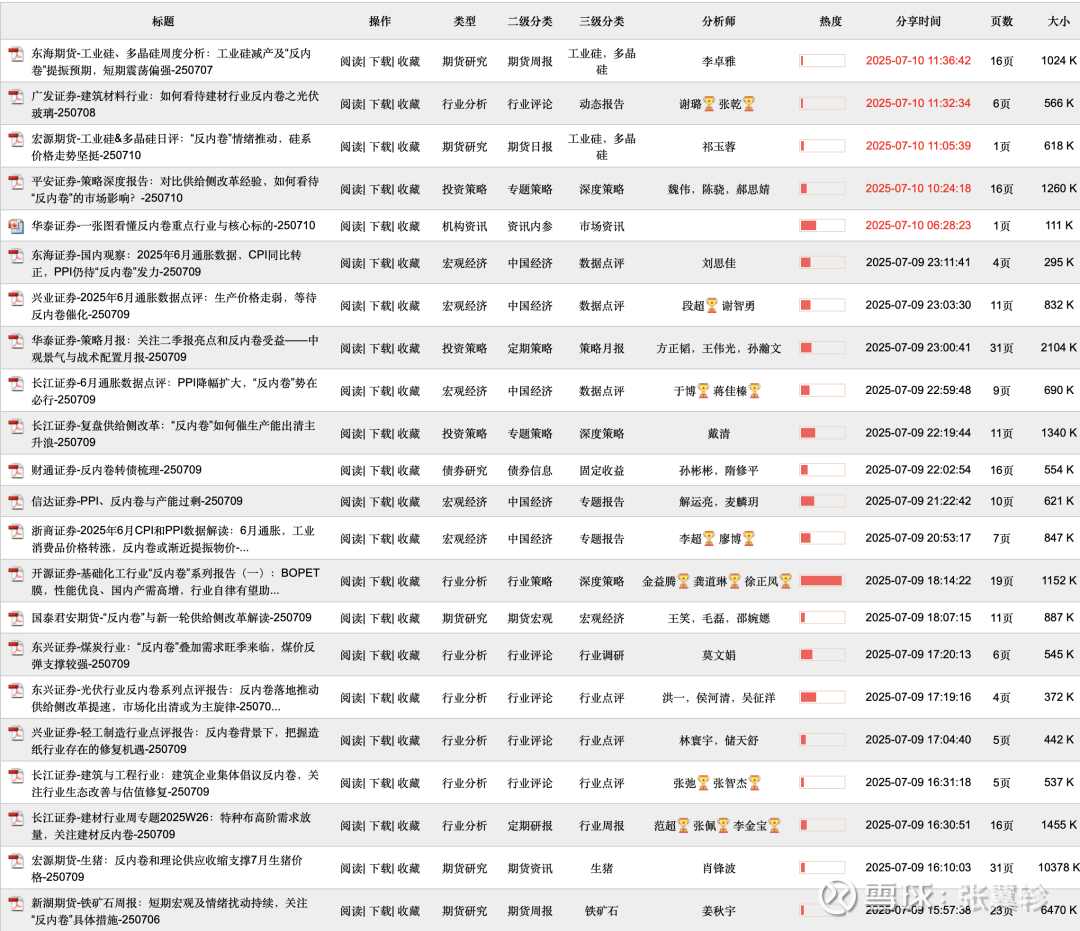Click heat bar of 东兴证券-光伏行业 row
This screenshot has height=931, width=1080.
(x=822, y=697)
